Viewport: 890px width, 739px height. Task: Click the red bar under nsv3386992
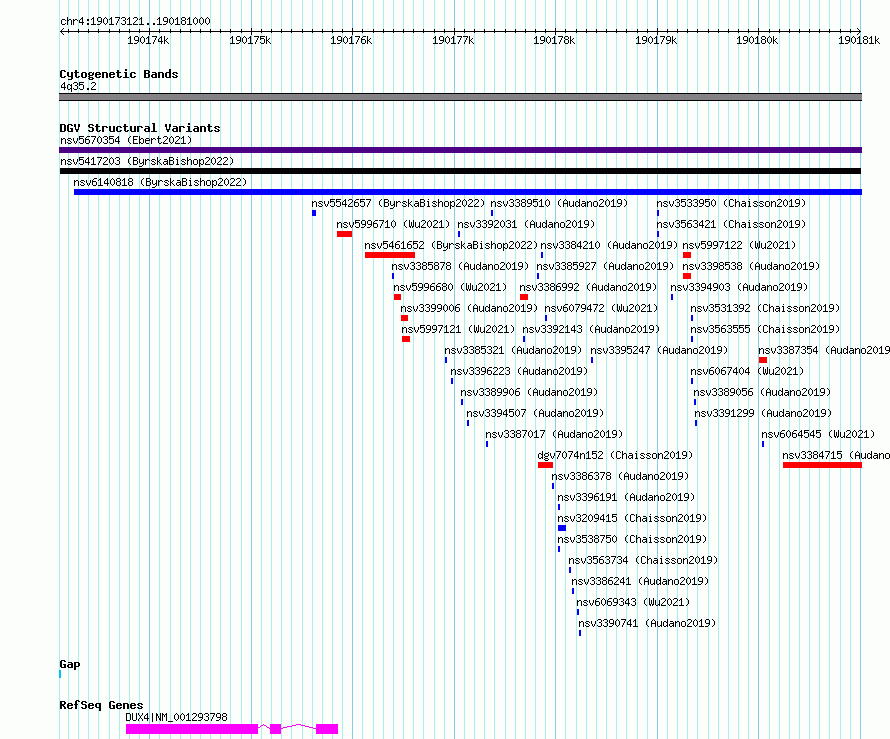524,297
